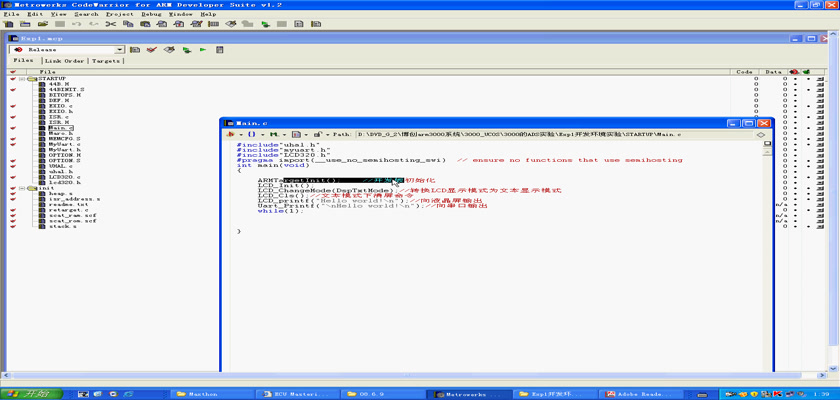Open the Edit menu
The width and height of the screenshot is (840, 400).
coord(35,14)
